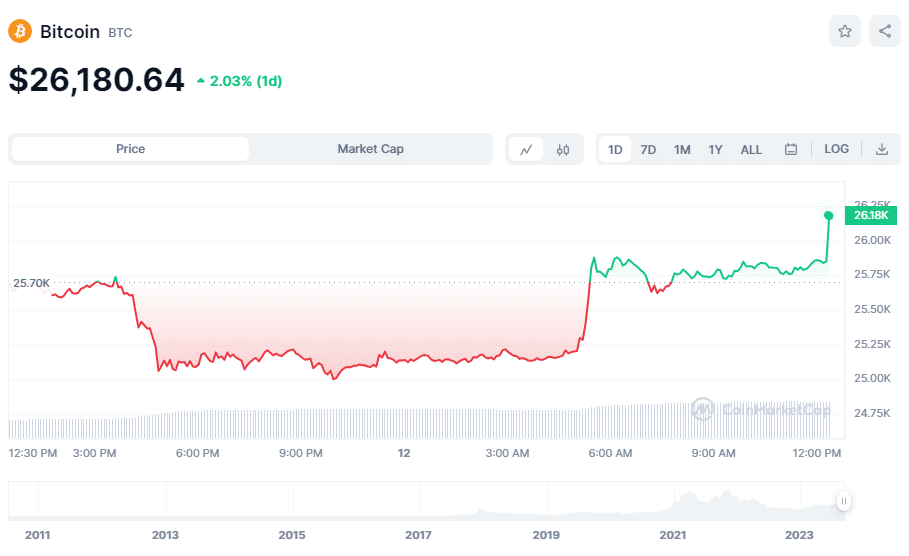Toggle LOG scale on the chart
Viewport: 909px width, 556px height.
837,149
